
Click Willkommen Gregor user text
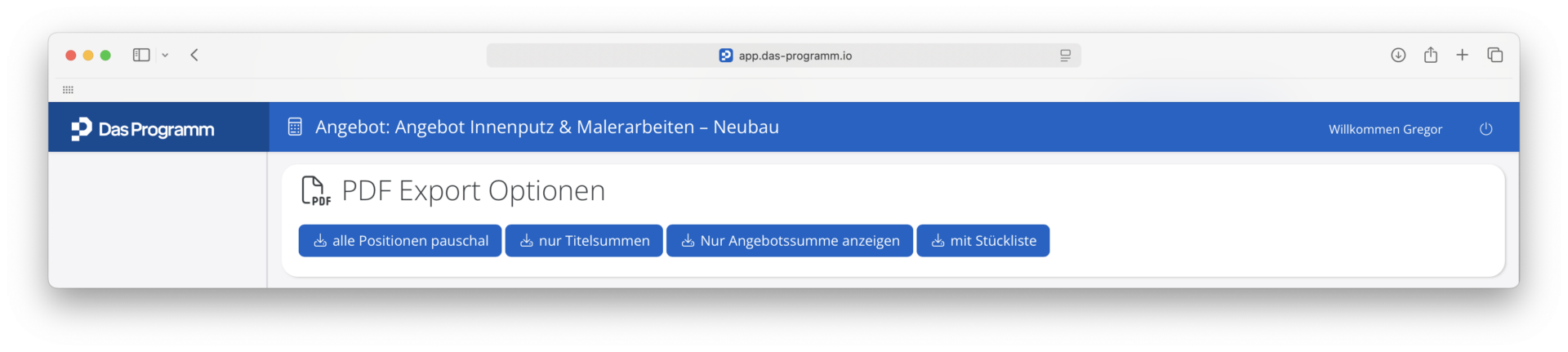click(1385, 129)
